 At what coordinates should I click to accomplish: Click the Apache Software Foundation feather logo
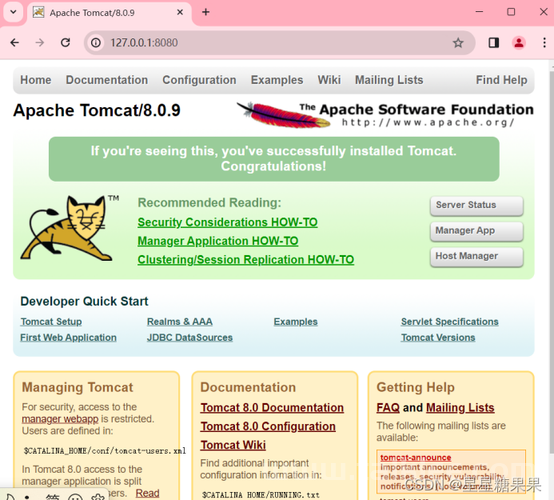point(283,115)
